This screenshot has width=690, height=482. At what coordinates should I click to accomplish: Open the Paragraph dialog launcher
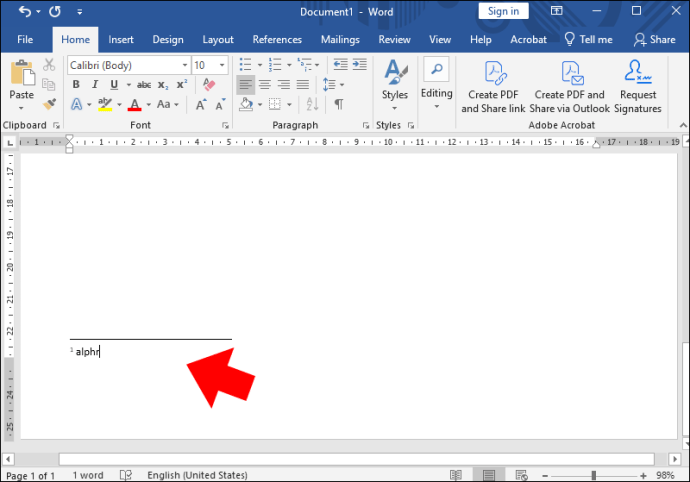coord(366,125)
